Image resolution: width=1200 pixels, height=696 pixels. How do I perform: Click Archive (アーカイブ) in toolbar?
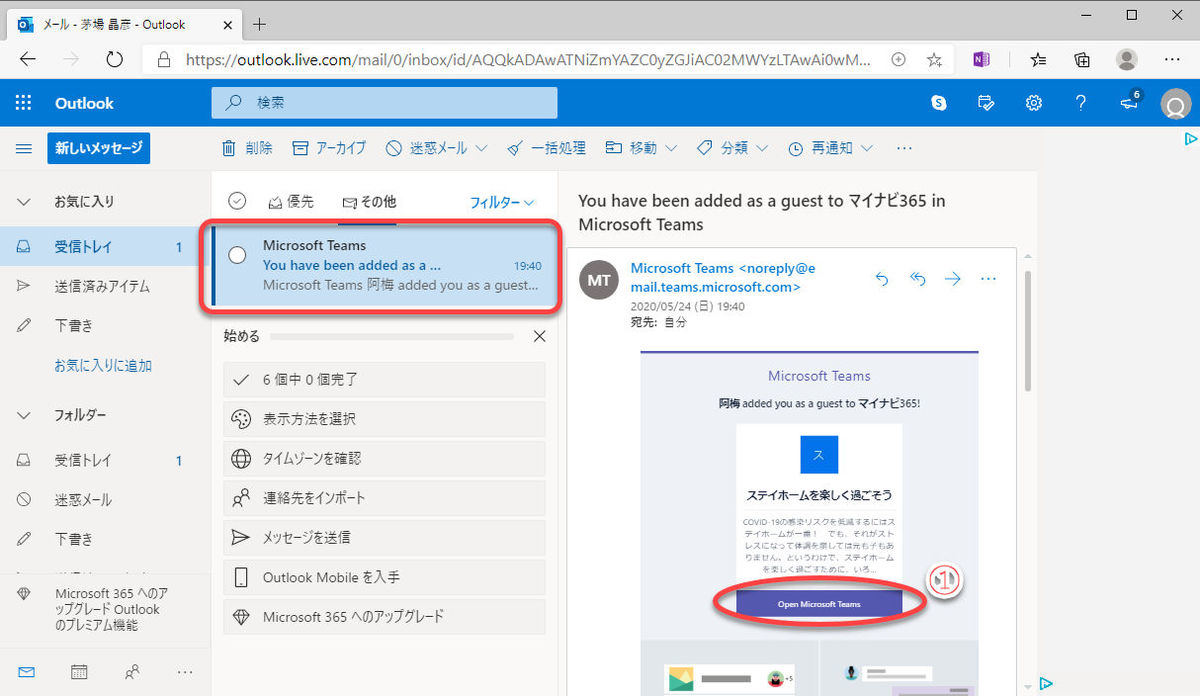pyautogui.click(x=329, y=148)
